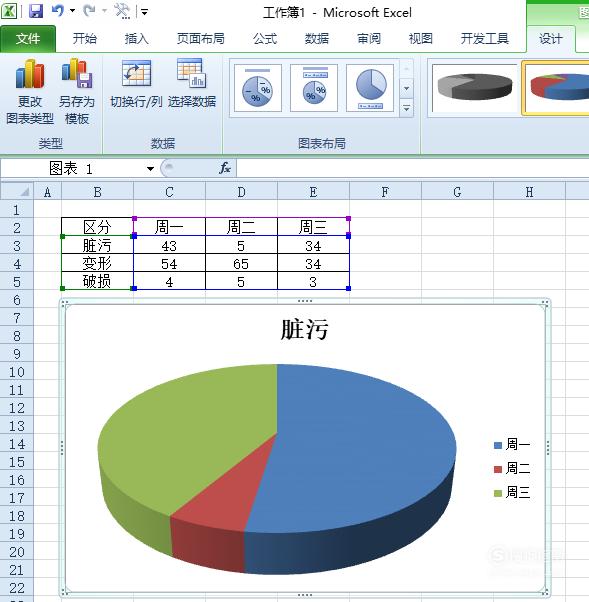Switch to the 视图 ribbon tab
589x602 pixels.
420,39
